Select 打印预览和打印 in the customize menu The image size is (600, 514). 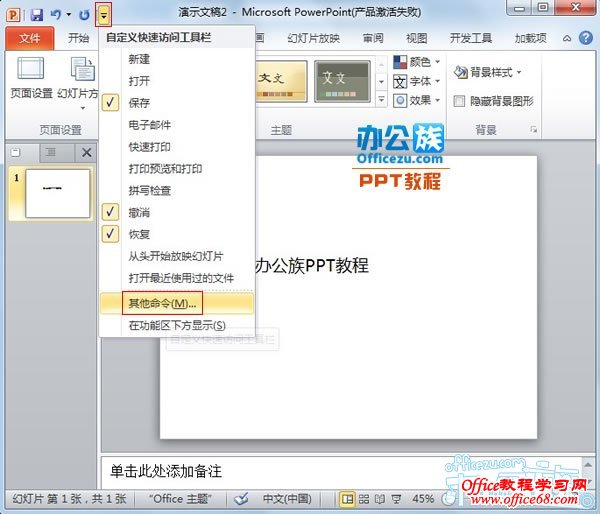pyautogui.click(x=177, y=168)
